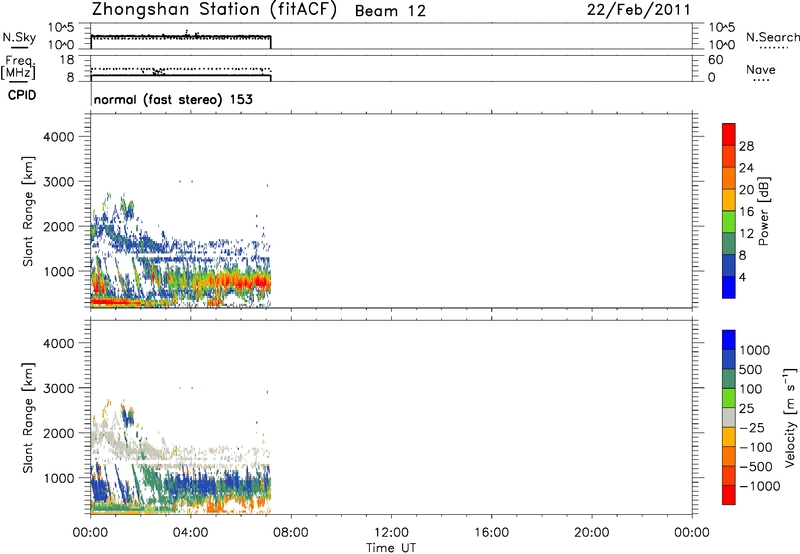The width and height of the screenshot is (800, 554).
Task: Click the normal (fast stereo) 153 text
Action: click(172, 99)
